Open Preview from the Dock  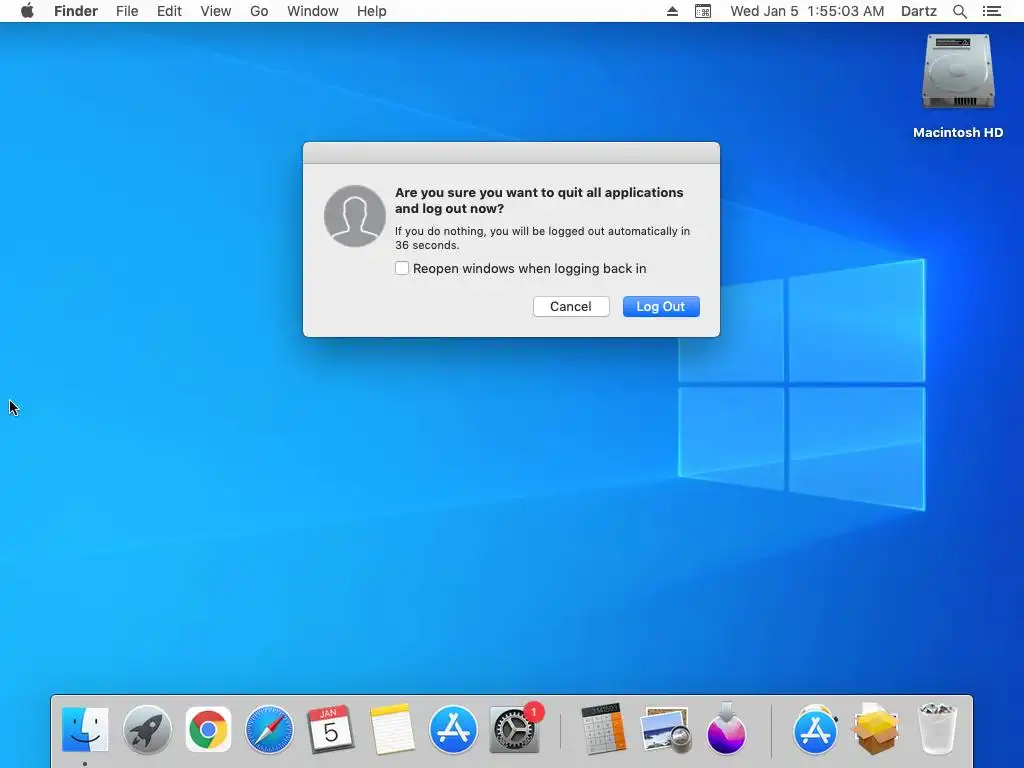pos(665,729)
